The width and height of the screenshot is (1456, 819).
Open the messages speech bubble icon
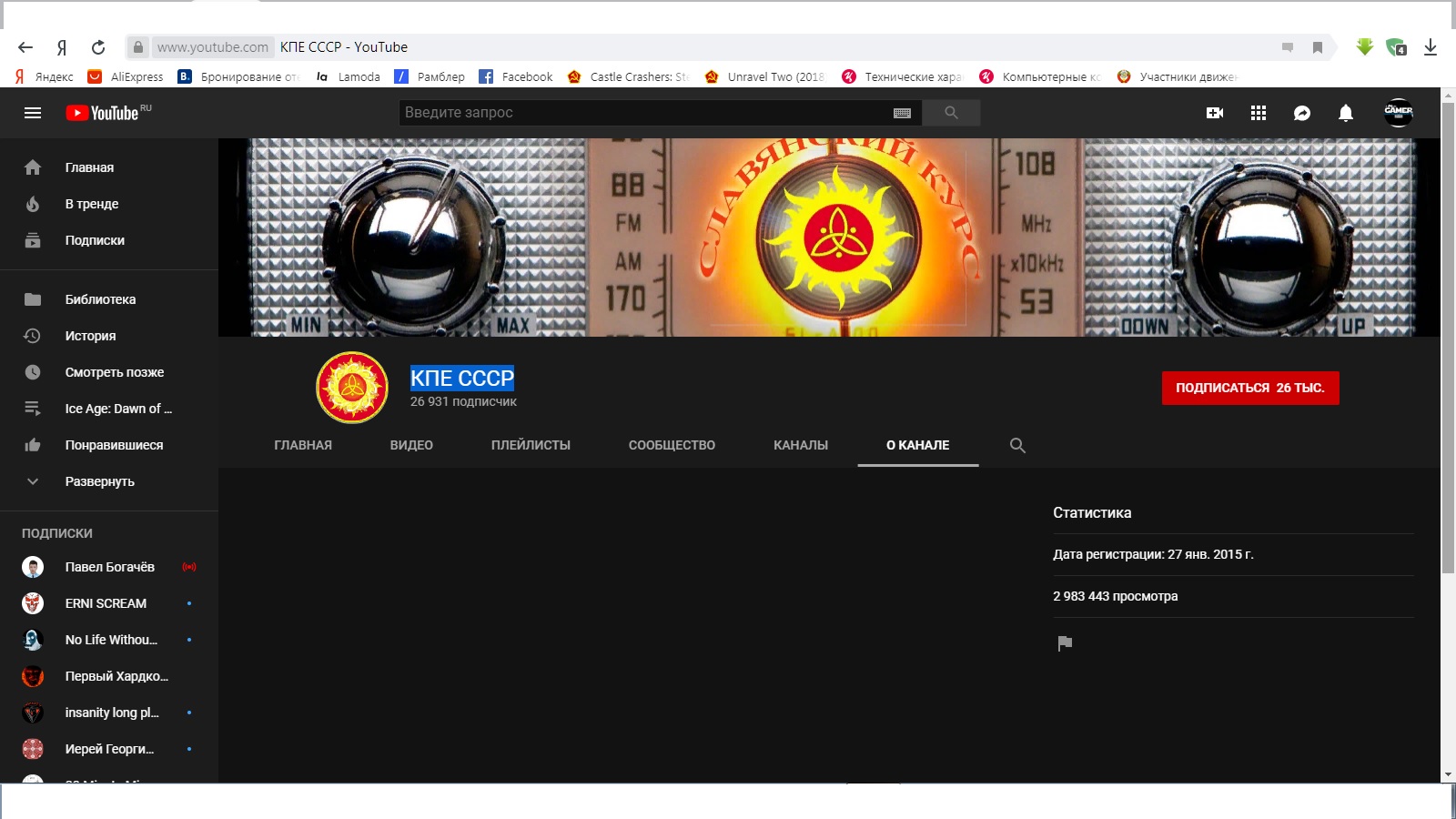[x=1302, y=113]
